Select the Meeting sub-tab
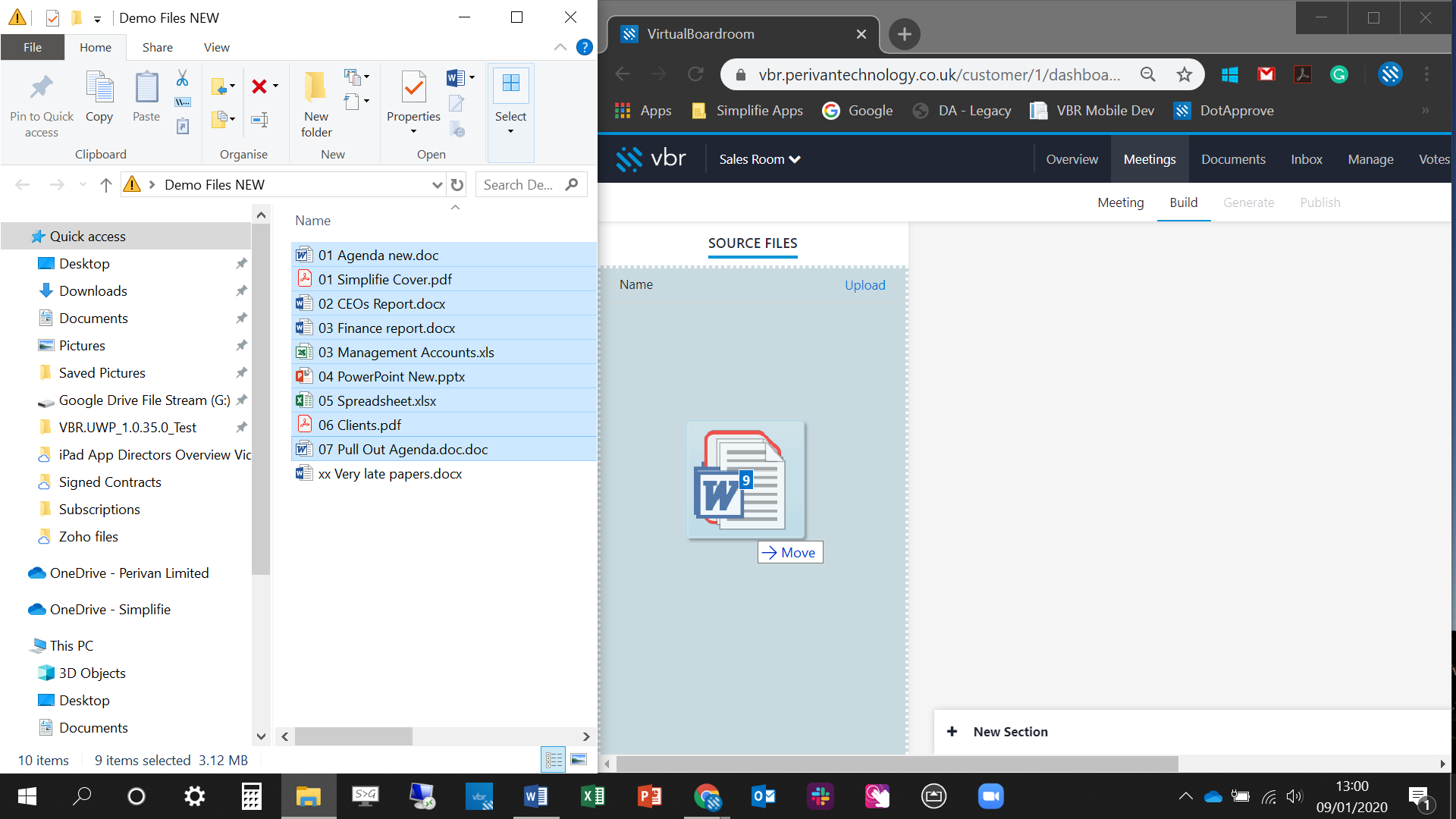Screen dimensions: 1456x819 tap(1120, 202)
